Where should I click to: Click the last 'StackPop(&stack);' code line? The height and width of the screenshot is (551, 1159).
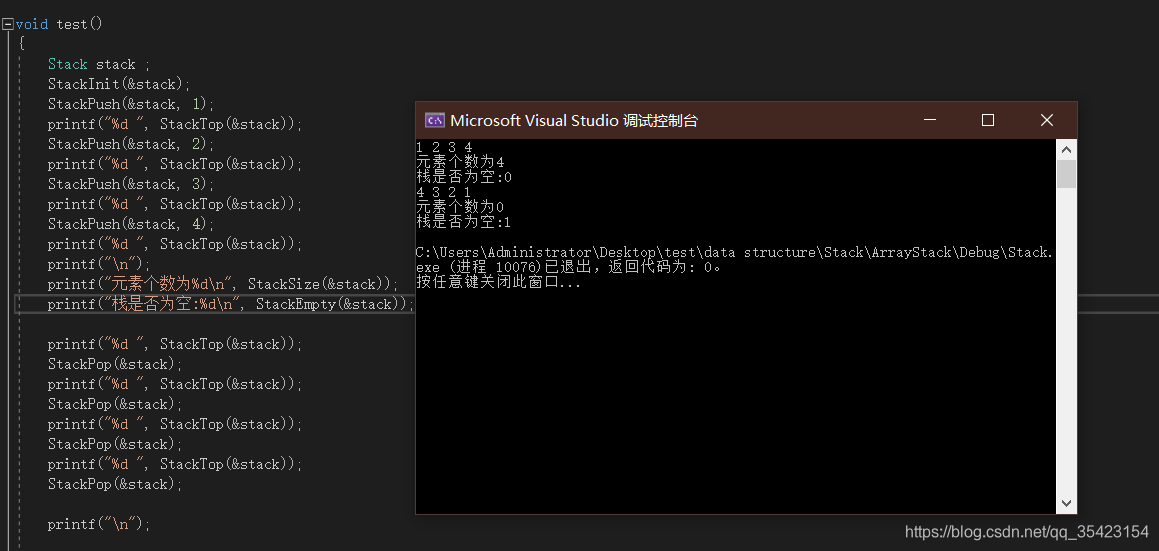coord(115,484)
